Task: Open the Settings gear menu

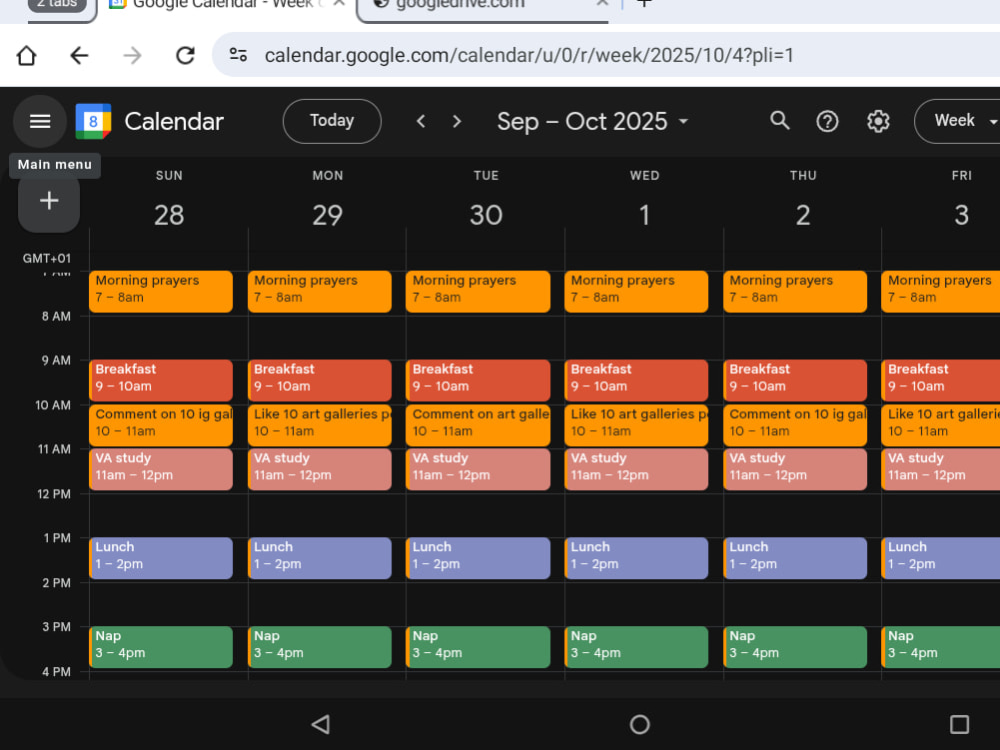Action: [x=878, y=121]
